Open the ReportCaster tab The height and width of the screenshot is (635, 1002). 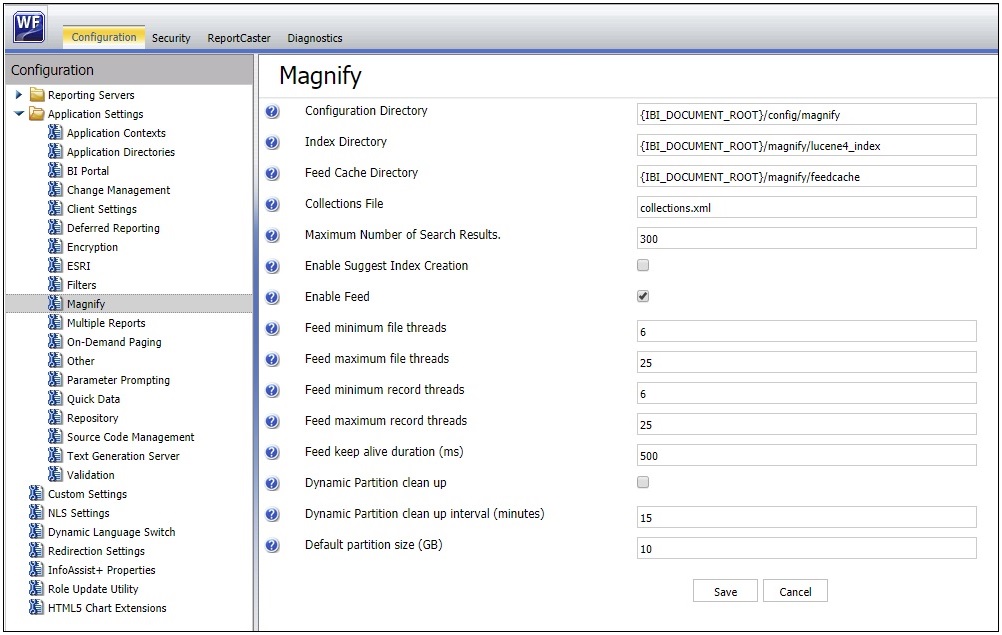pos(239,38)
